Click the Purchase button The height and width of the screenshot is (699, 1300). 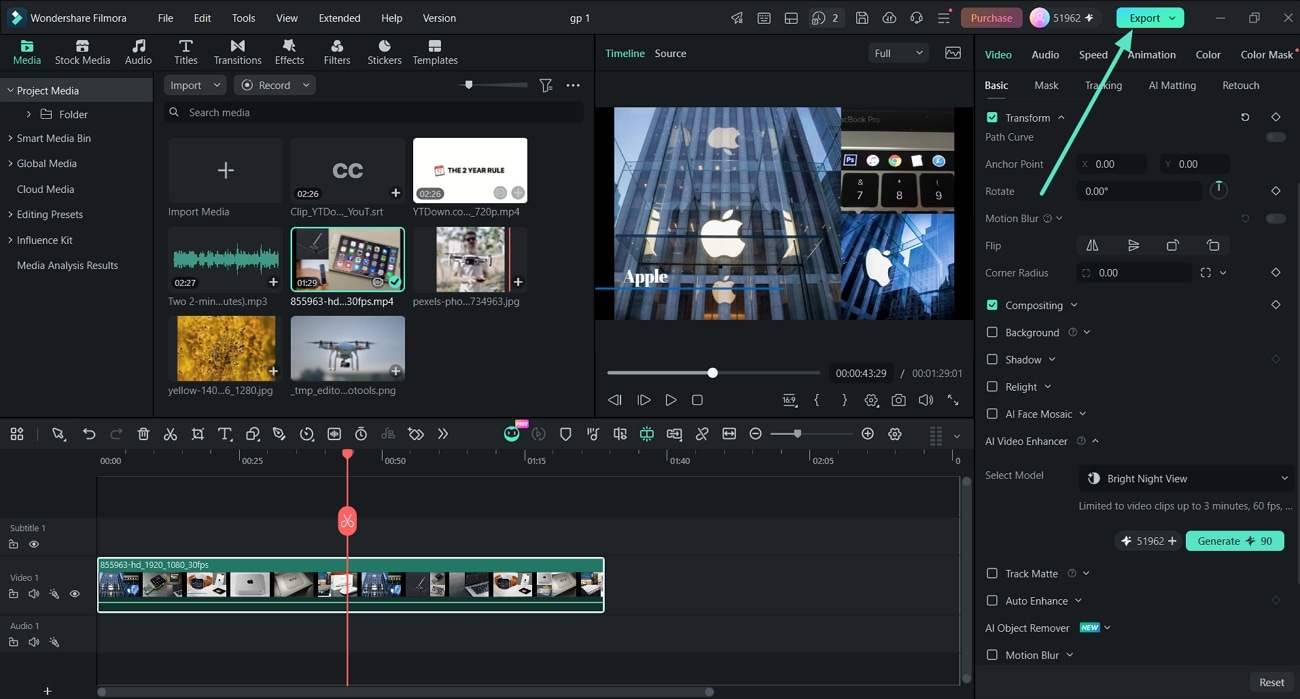tap(991, 18)
